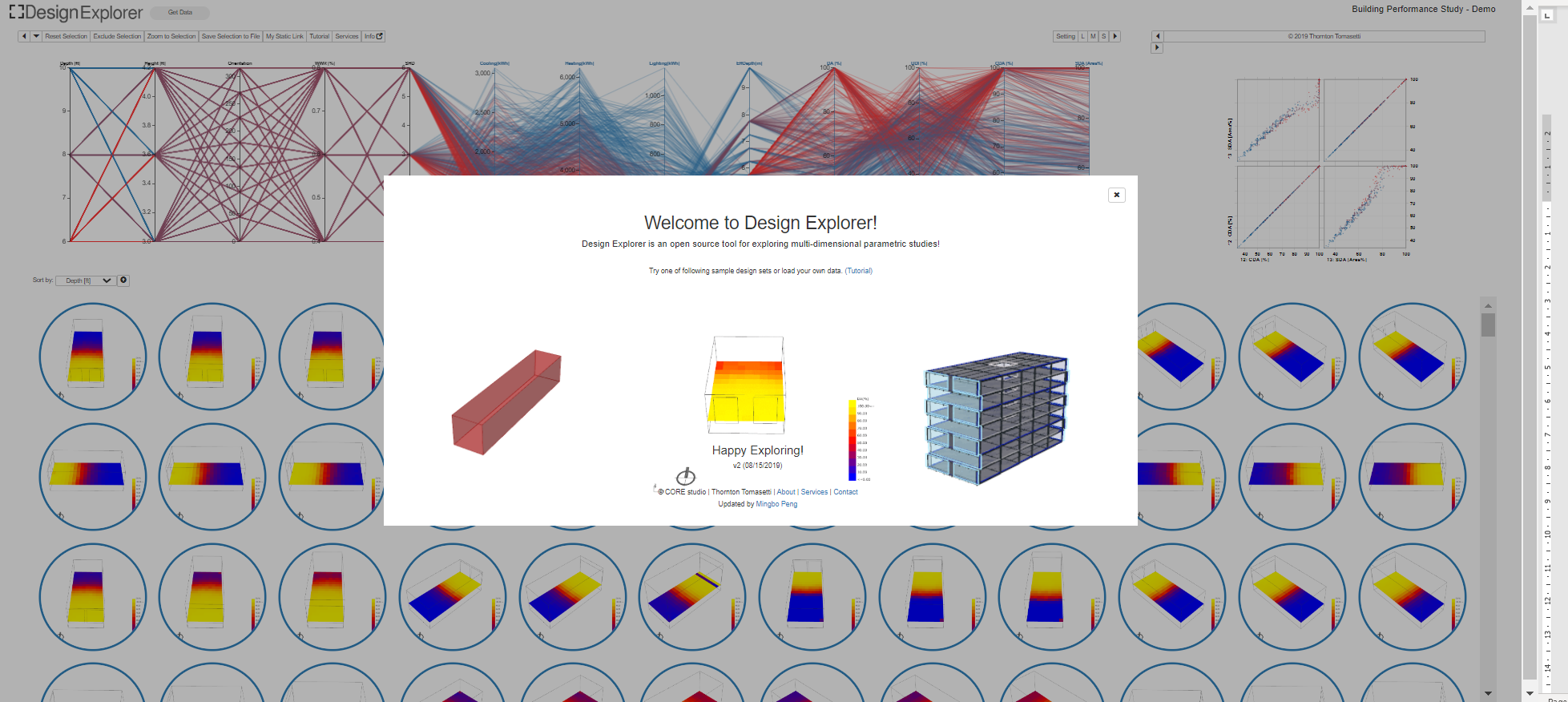Viewport: 1568px width, 702px height.
Task: Click the Cooling kWh axis label
Action: pyautogui.click(x=494, y=63)
